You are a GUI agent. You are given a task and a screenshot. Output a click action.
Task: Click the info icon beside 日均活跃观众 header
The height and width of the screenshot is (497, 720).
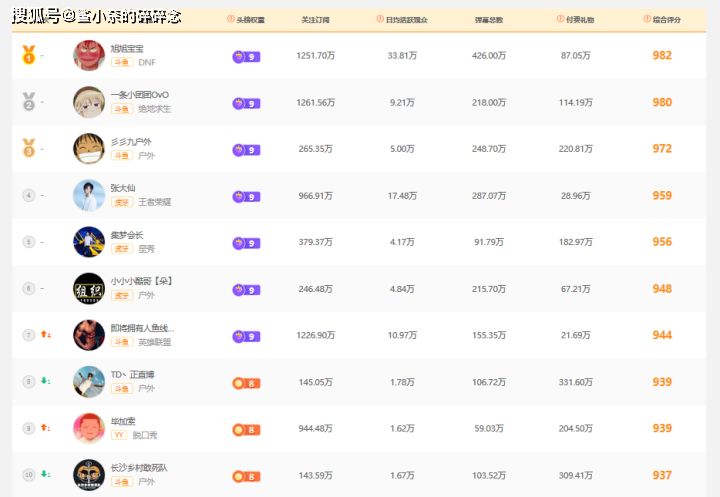380,19
